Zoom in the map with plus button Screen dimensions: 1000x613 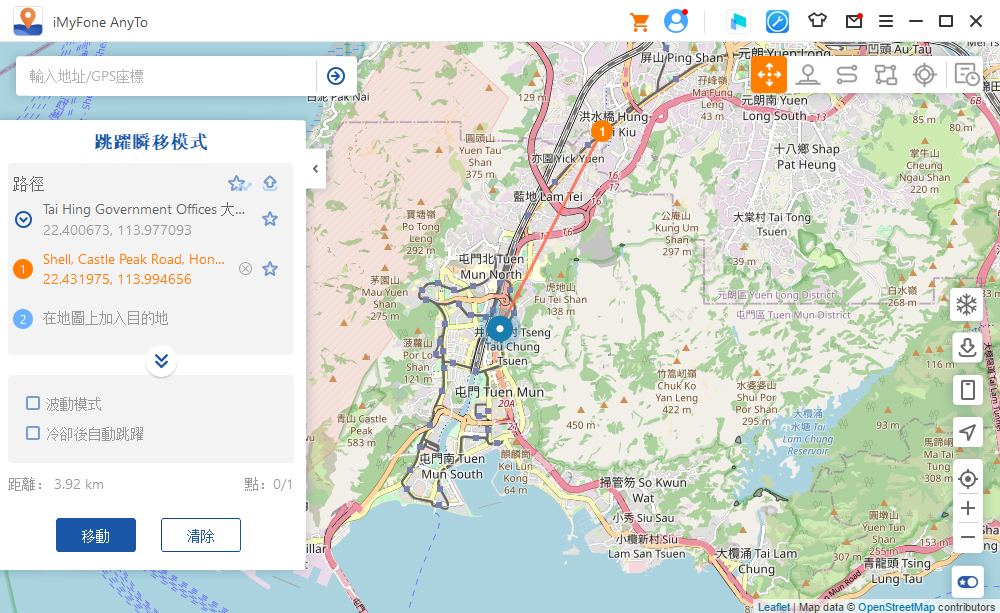(x=967, y=509)
